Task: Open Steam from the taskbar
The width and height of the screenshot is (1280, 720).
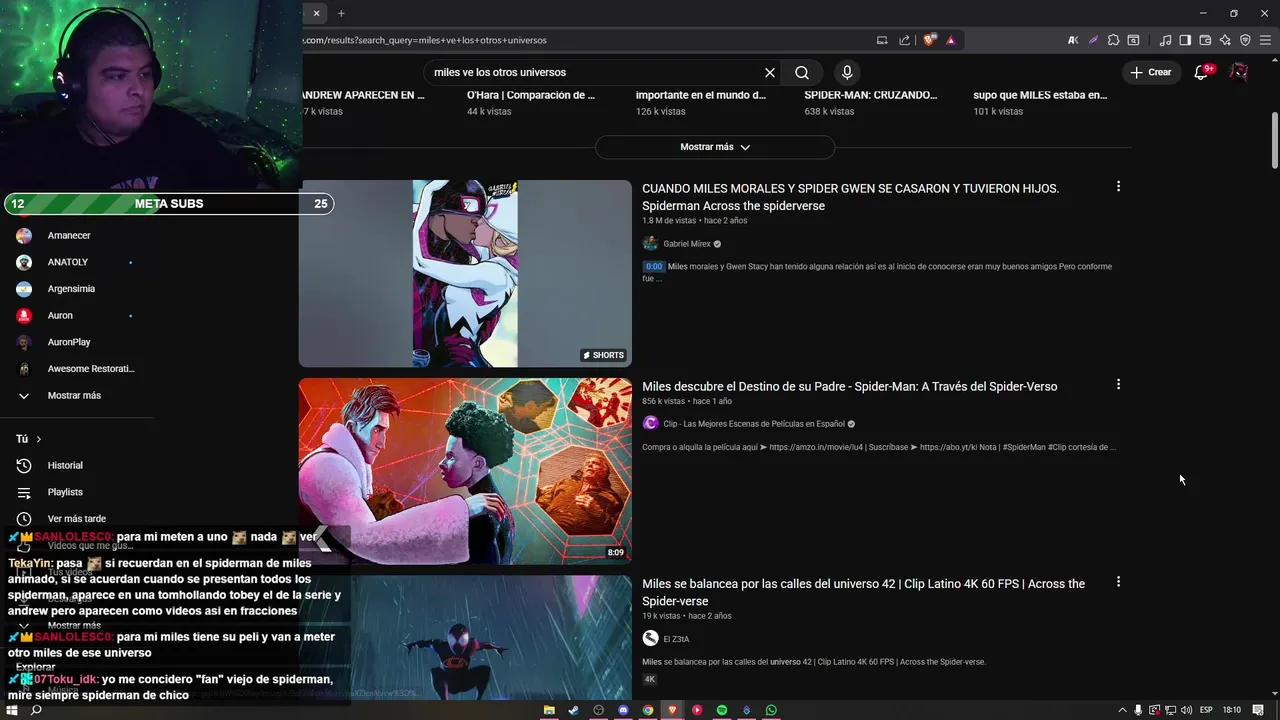Action: tap(574, 710)
